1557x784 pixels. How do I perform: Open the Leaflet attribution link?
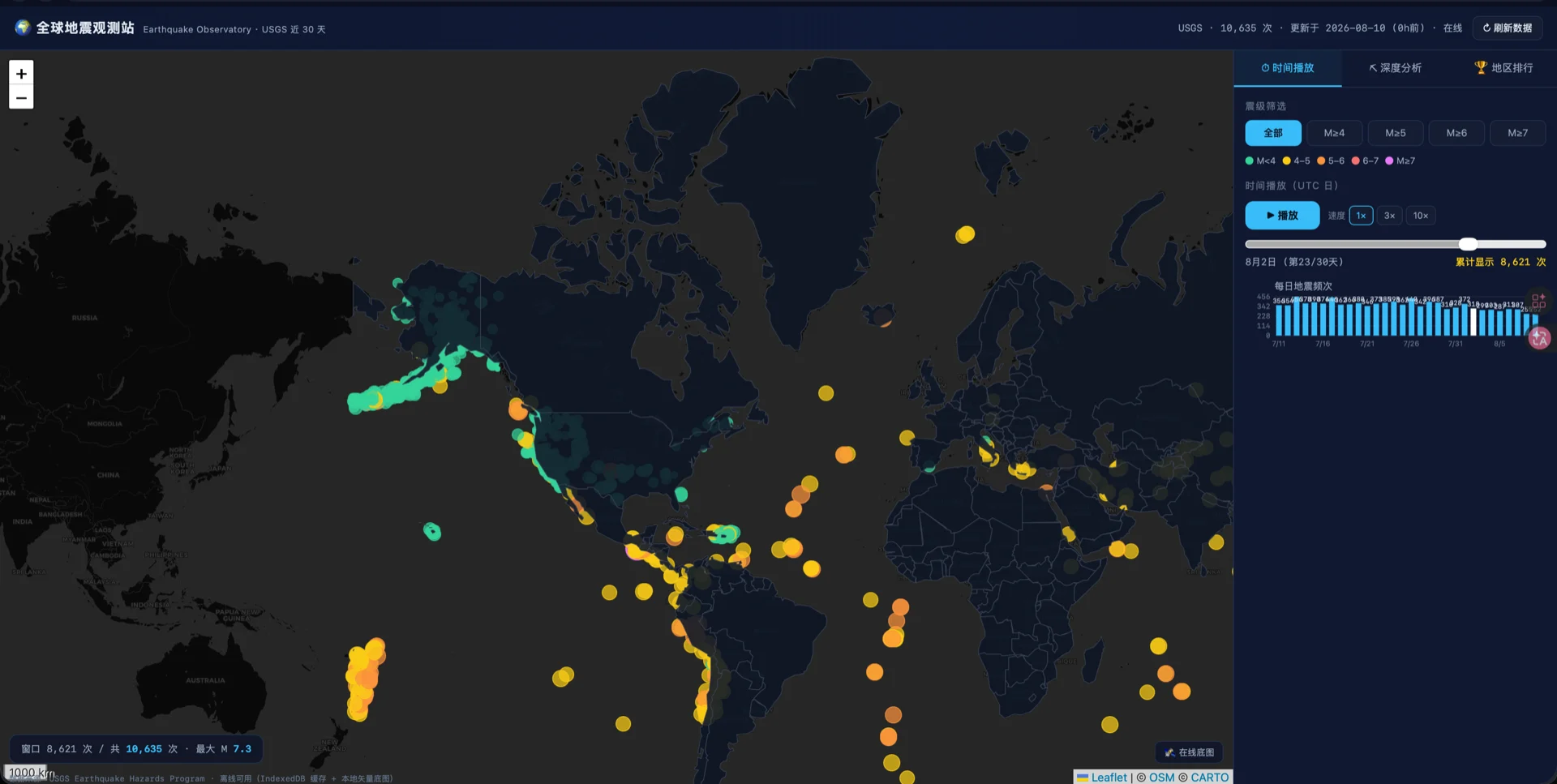click(1101, 777)
